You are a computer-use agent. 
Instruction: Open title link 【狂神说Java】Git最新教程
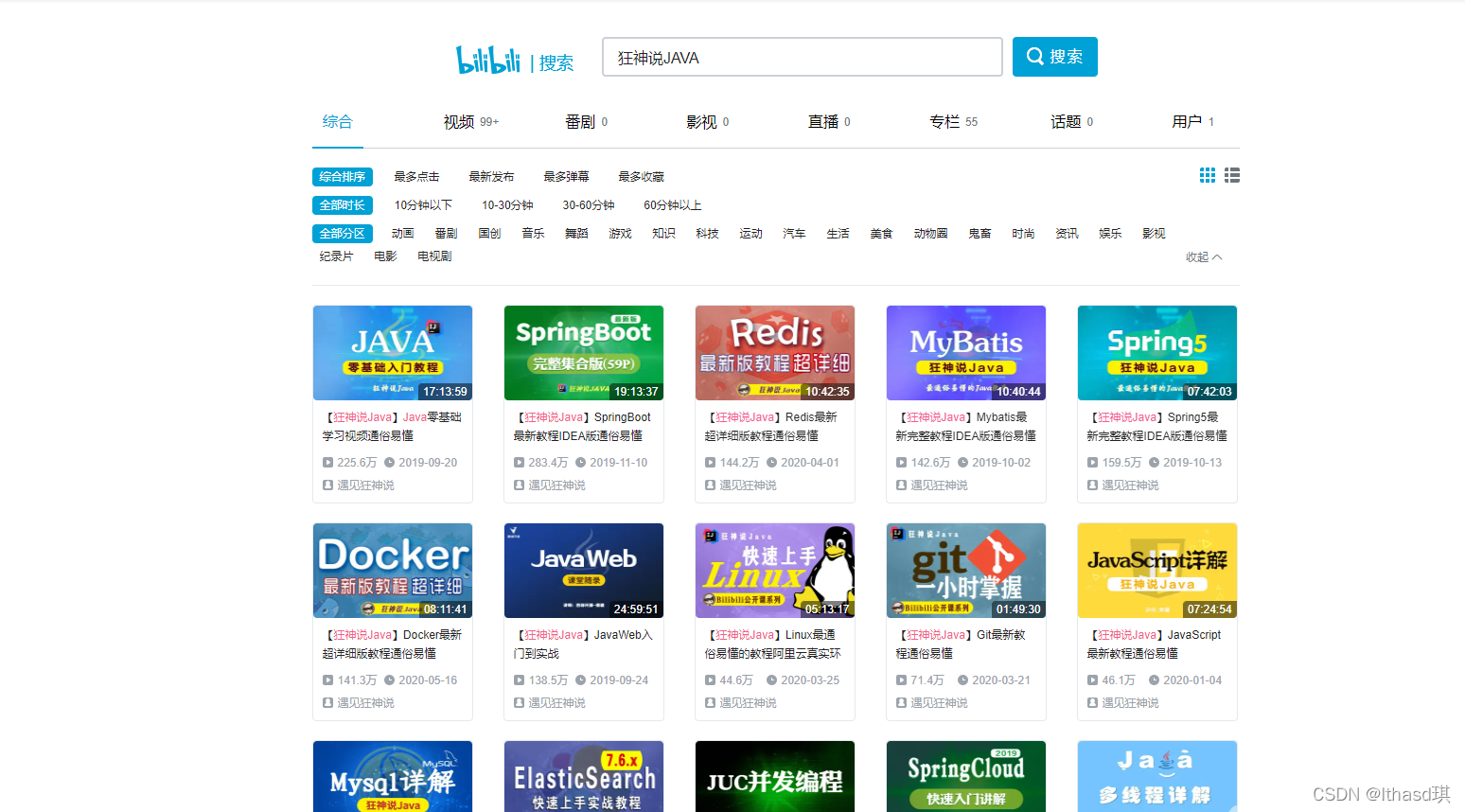(961, 644)
